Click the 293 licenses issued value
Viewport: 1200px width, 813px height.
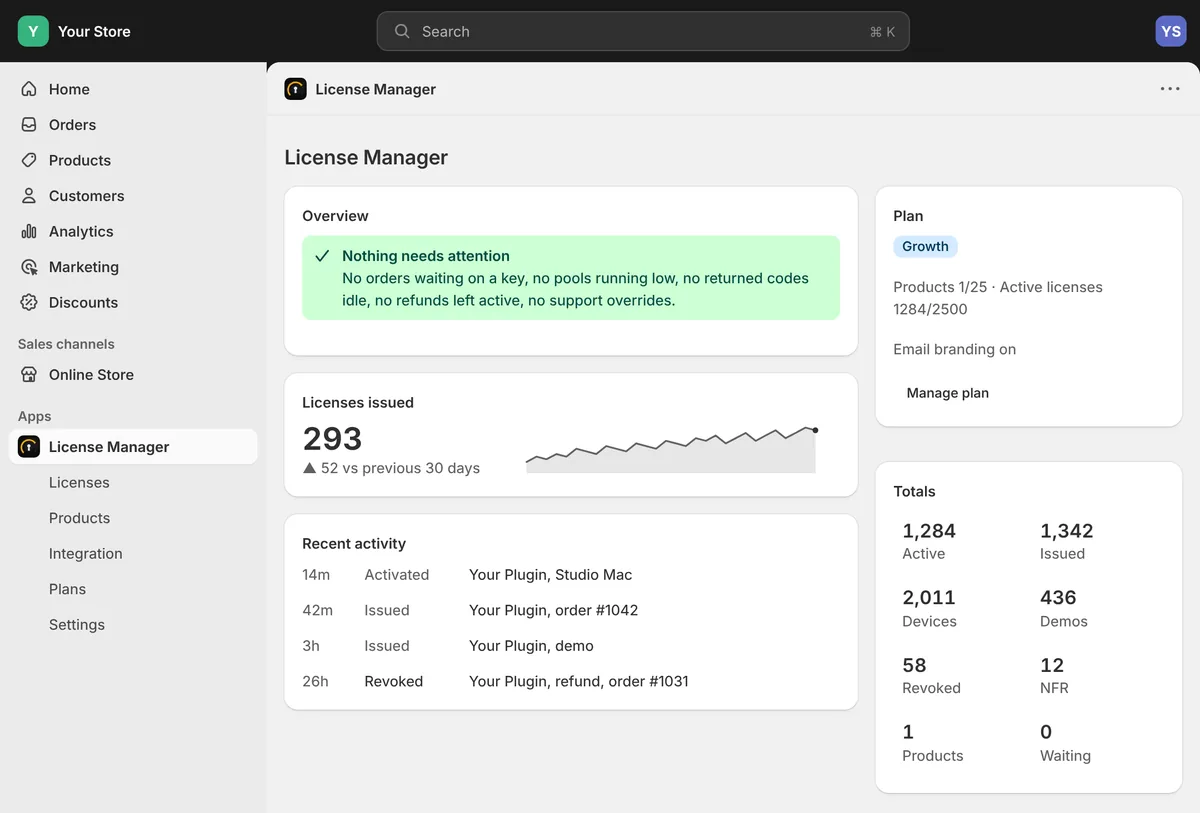point(332,438)
